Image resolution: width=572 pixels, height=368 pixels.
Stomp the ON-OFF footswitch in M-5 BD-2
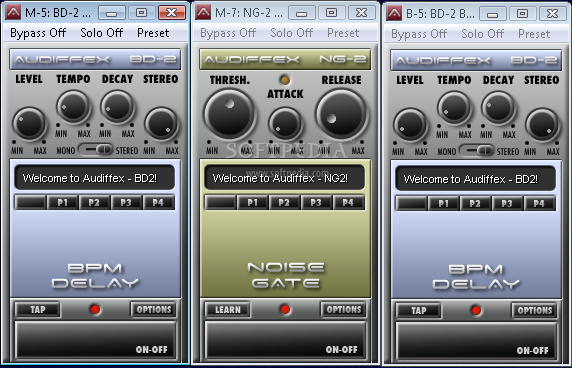click(95, 340)
